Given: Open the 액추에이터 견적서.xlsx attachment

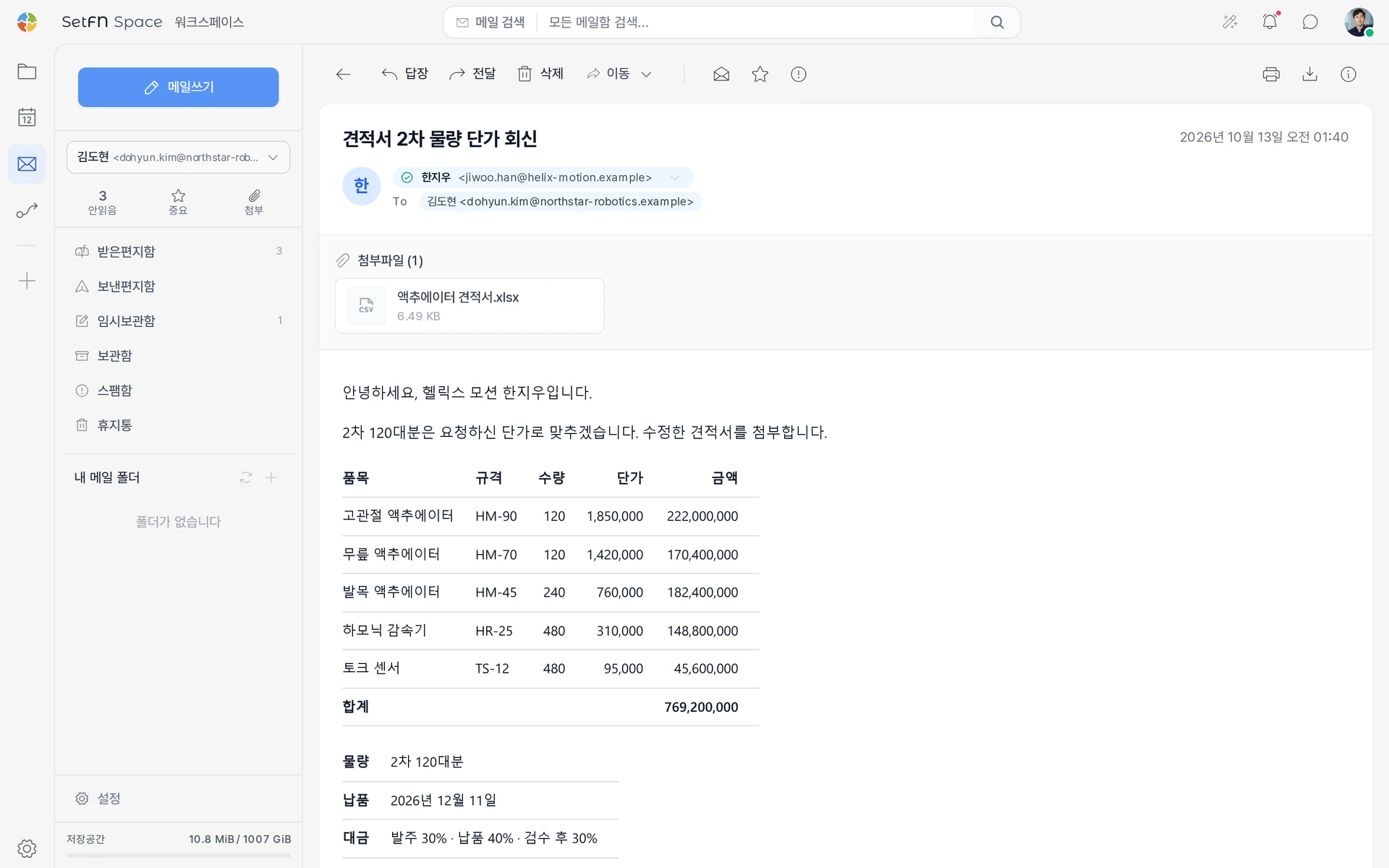Looking at the screenshot, I should pyautogui.click(x=470, y=305).
